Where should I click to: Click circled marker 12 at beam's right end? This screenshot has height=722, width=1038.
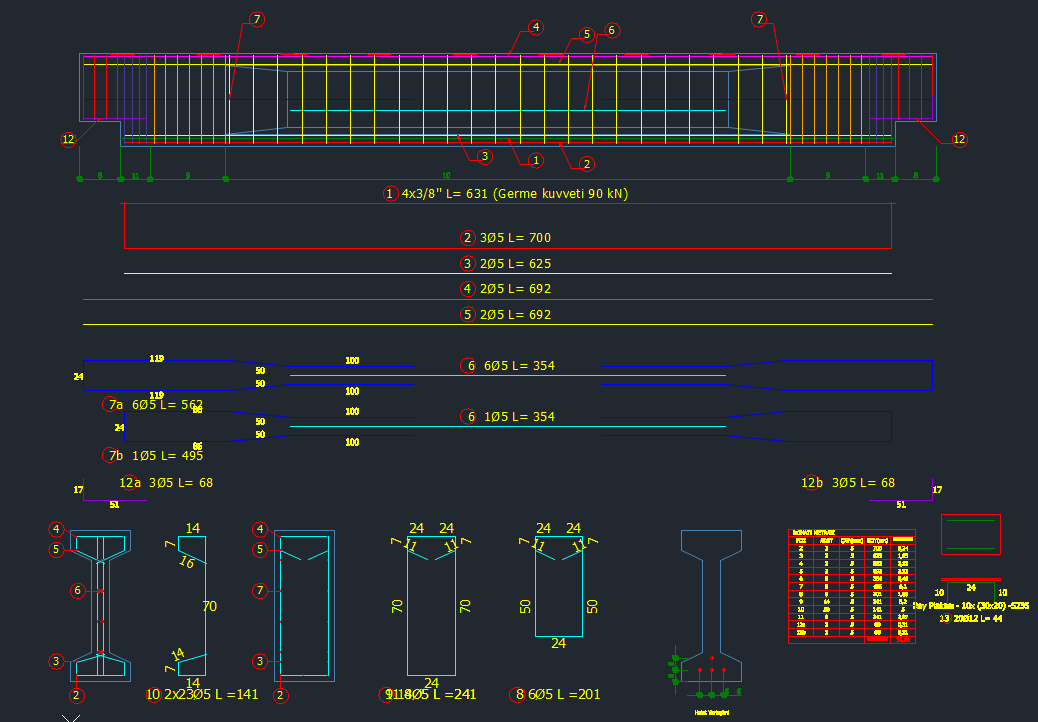pyautogui.click(x=959, y=140)
